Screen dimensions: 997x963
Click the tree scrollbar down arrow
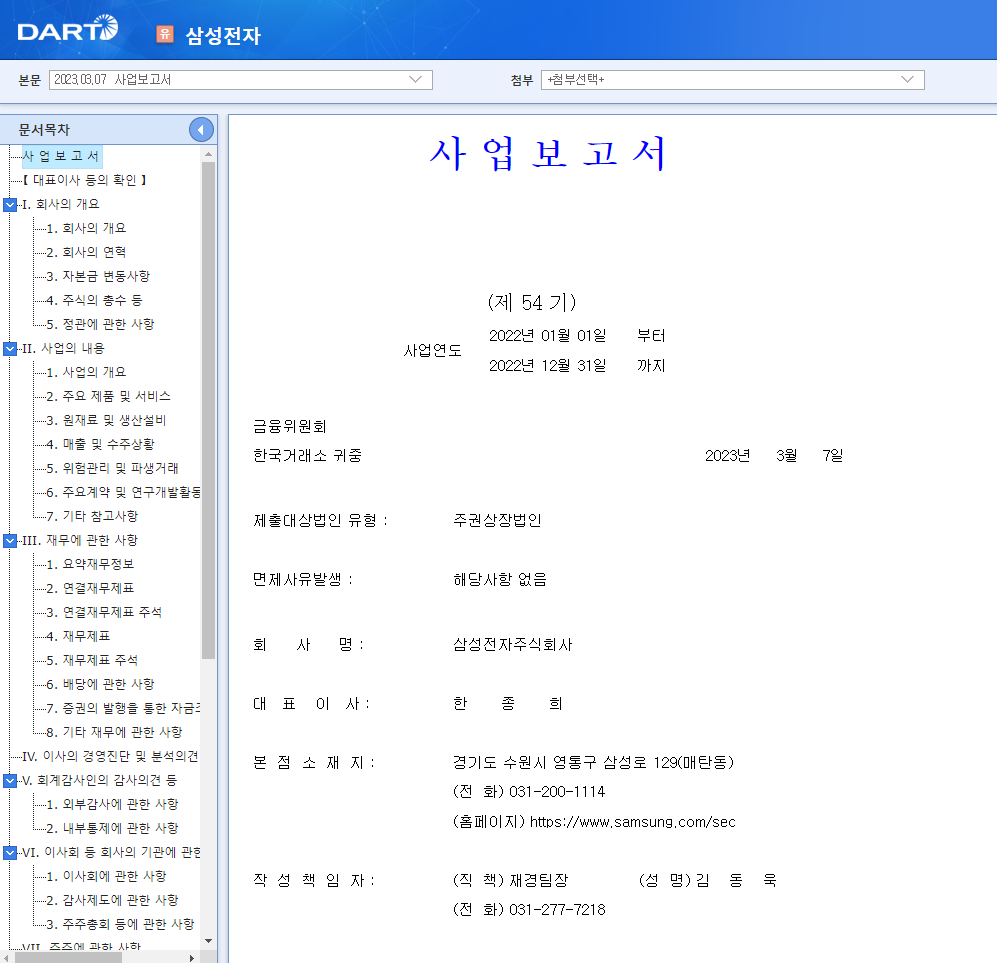pos(209,941)
